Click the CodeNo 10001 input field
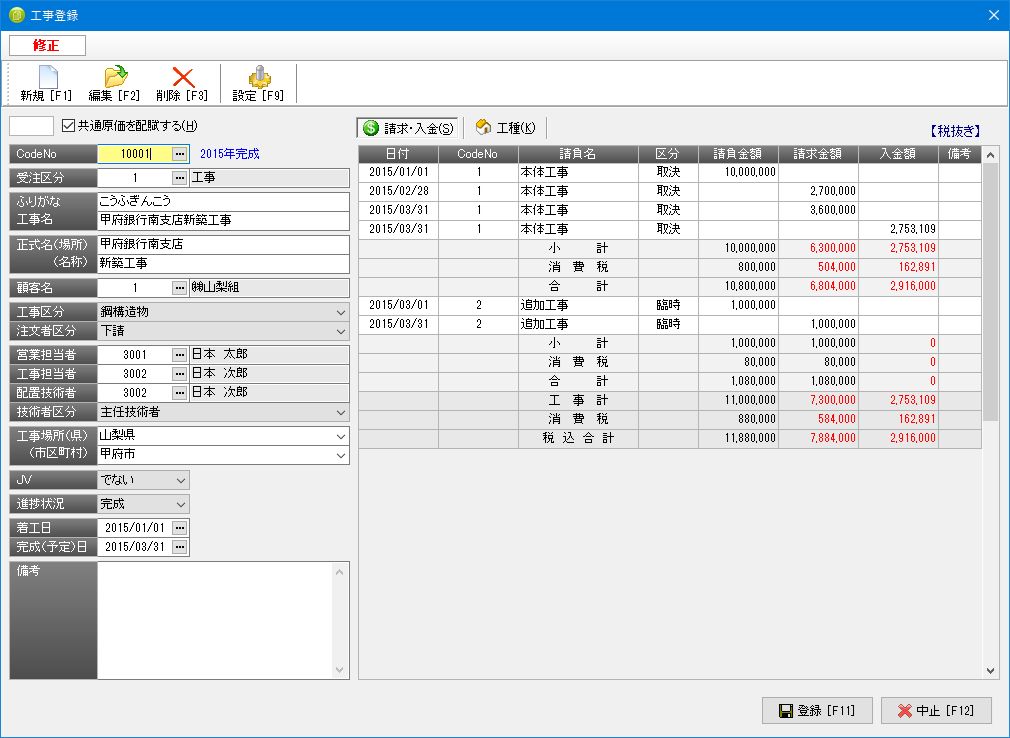1010x738 pixels. [x=135, y=154]
